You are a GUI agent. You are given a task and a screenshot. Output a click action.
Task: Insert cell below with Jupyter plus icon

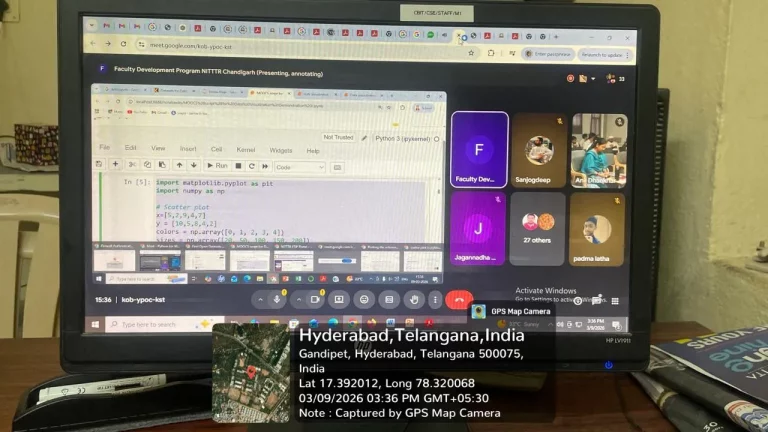[x=116, y=164]
